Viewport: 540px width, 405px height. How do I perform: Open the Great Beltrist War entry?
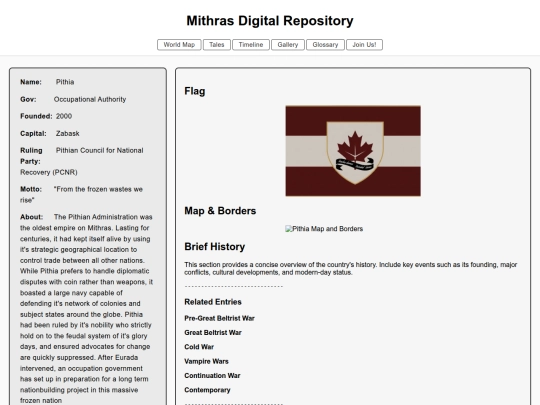[213, 333]
